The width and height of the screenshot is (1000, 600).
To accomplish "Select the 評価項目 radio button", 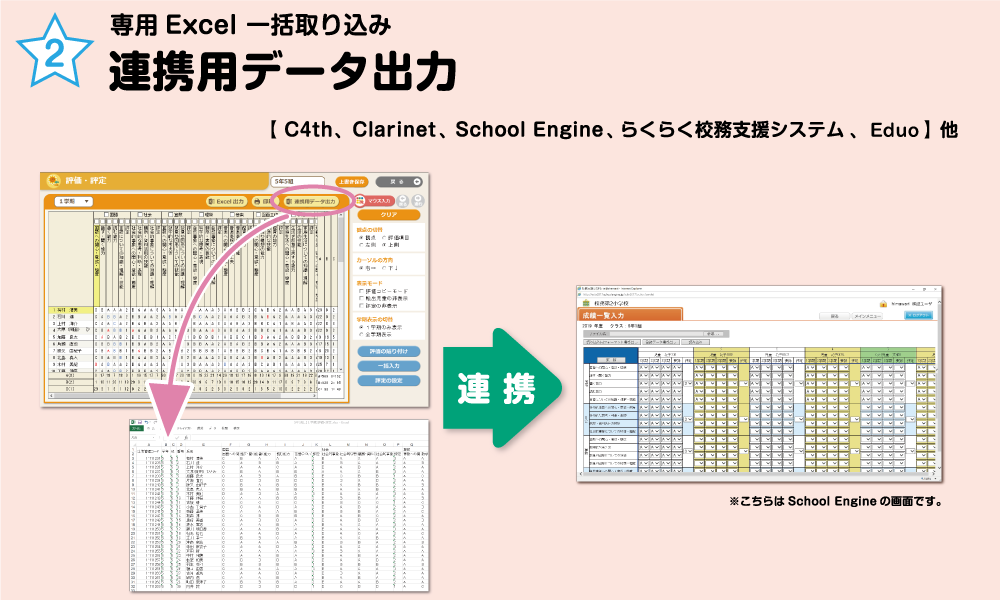I will click(x=384, y=238).
